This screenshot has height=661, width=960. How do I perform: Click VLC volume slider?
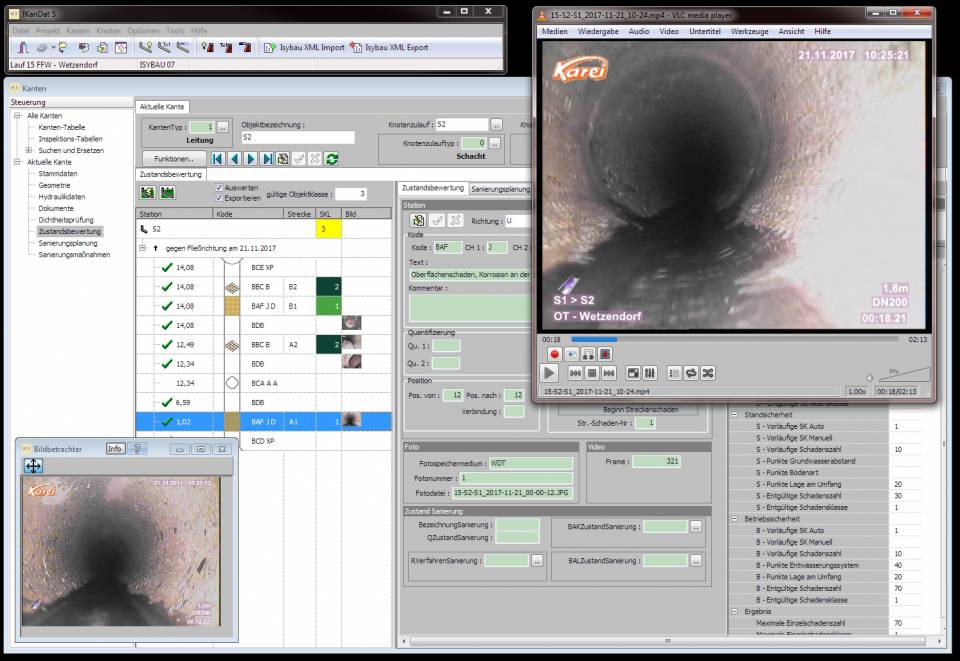click(904, 375)
